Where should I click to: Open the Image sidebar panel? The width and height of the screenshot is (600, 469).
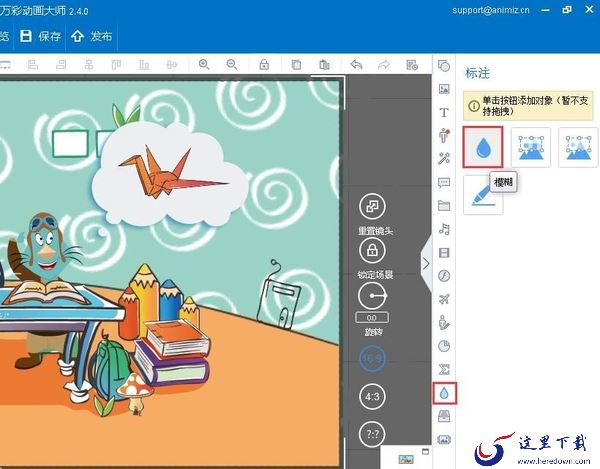[x=444, y=89]
